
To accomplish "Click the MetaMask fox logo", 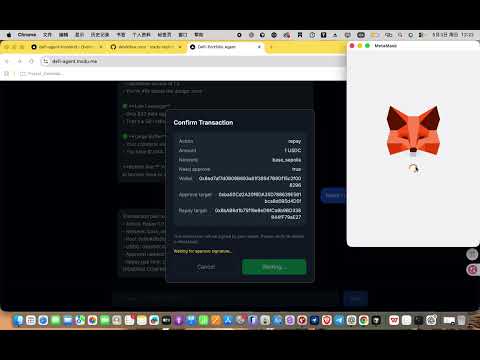I will coord(413,131).
